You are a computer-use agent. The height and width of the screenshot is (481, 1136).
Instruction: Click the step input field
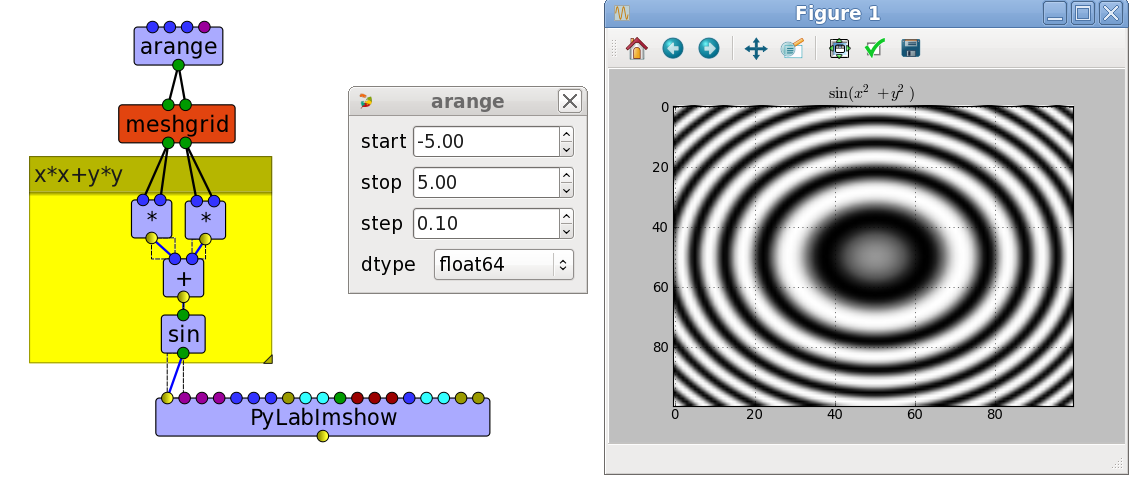tap(486, 223)
